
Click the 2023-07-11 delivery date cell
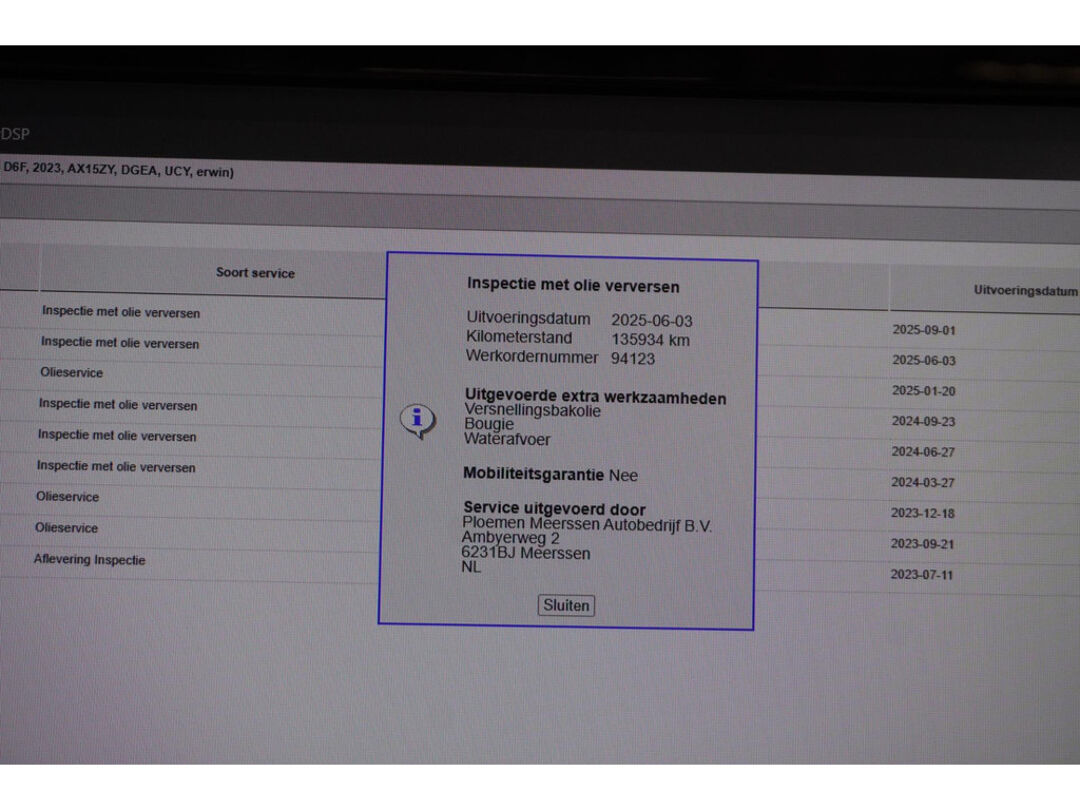point(922,575)
